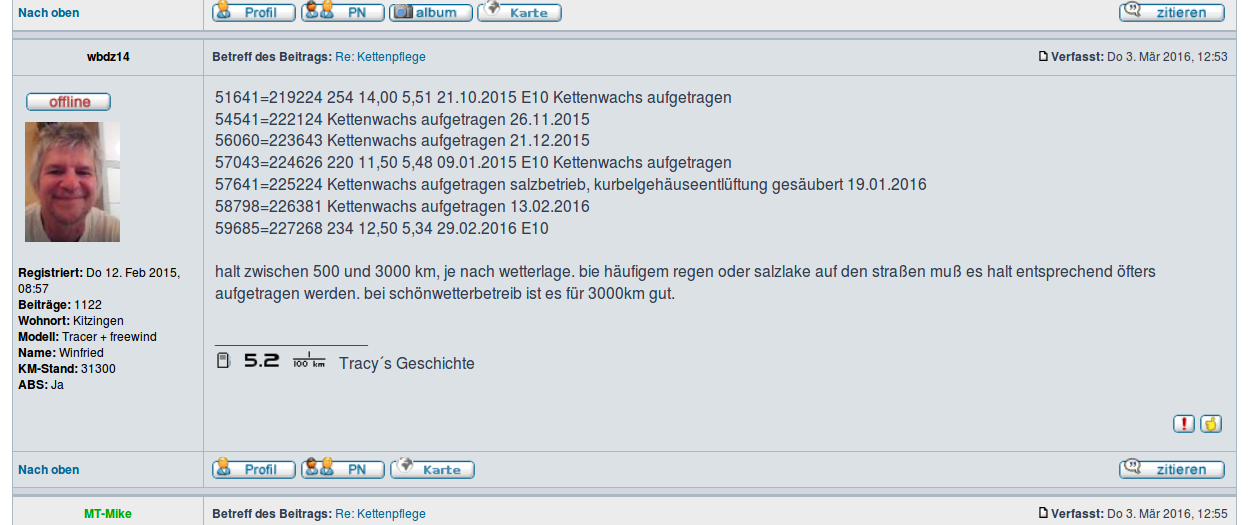Click the post icon beside wbdz14's Verfasst date
1252x525 pixels.
[x=1044, y=57]
